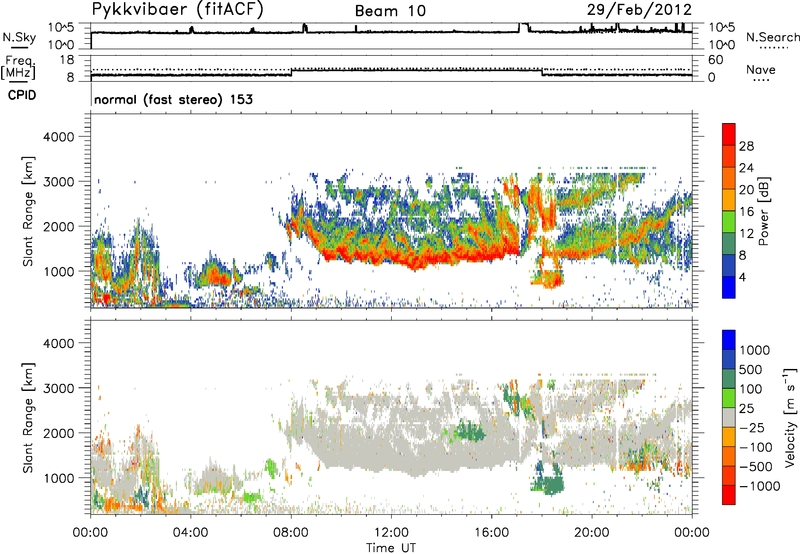Click the 'Freq. [MHz]' axis label
The image size is (800, 554).
[x=19, y=68]
